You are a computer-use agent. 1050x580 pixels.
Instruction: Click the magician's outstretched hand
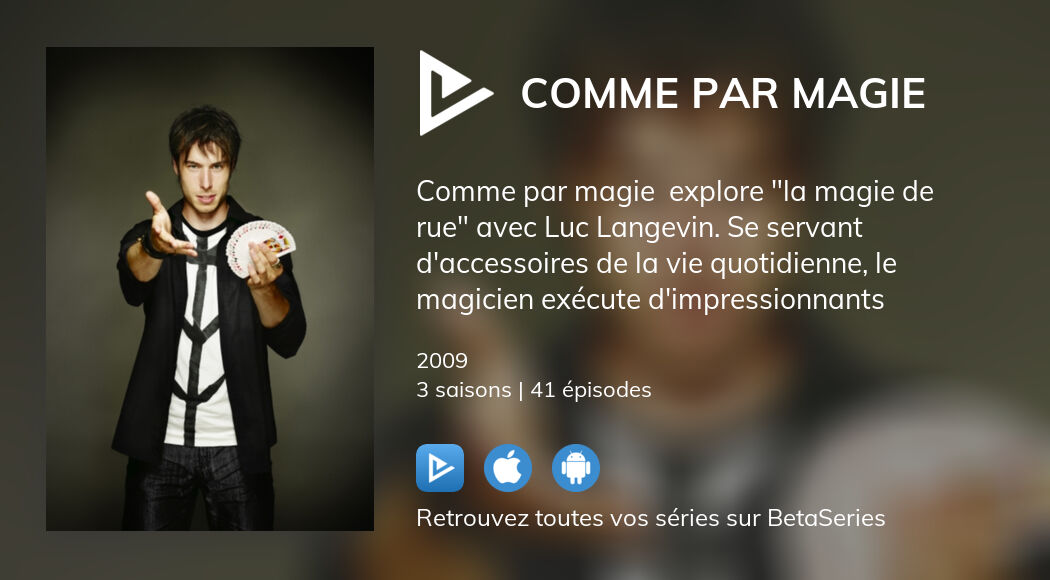tap(164, 226)
